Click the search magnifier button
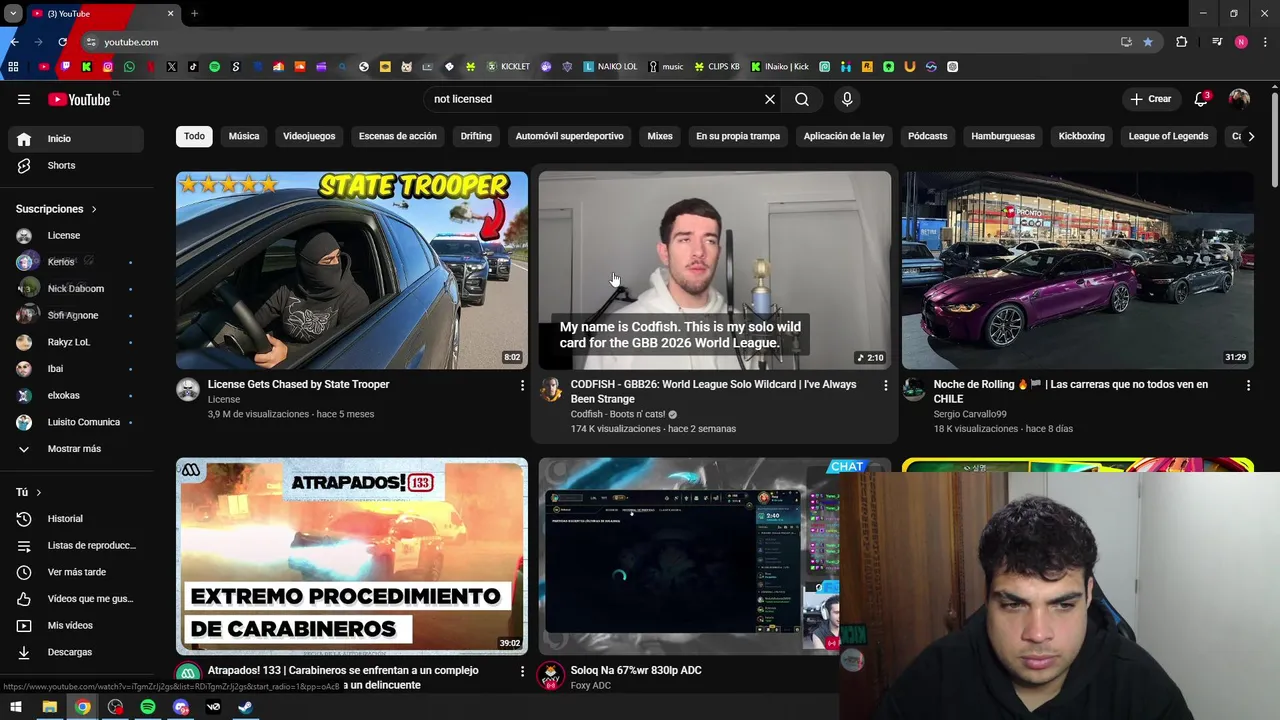 coord(802,99)
